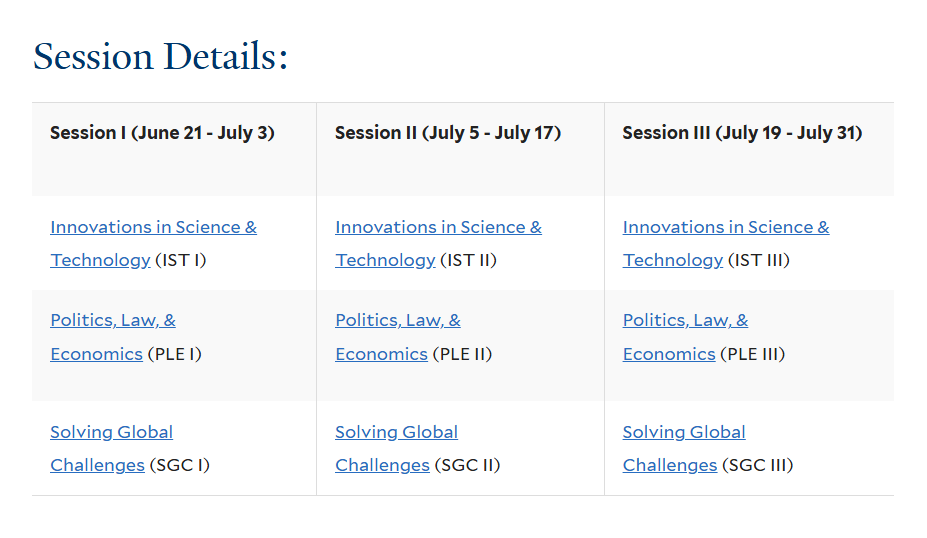This screenshot has height=538, width=927.
Task: Open Innovations in Science & link under Session III
Action: click(x=725, y=227)
